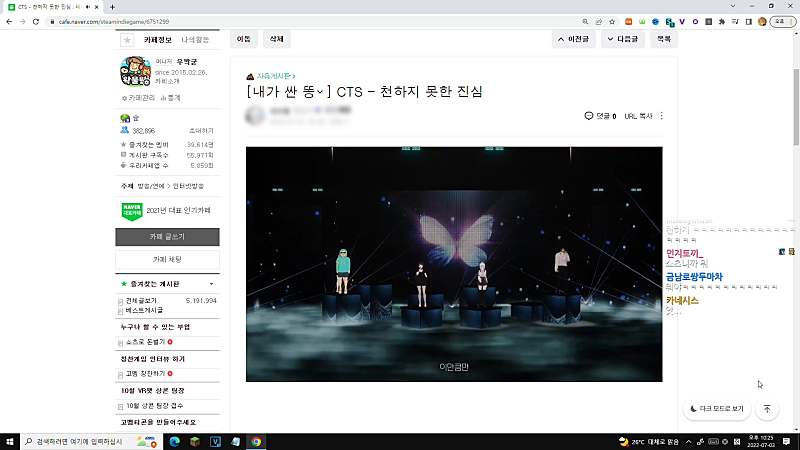
Task: Go to previous post with 이전글
Action: [x=573, y=39]
